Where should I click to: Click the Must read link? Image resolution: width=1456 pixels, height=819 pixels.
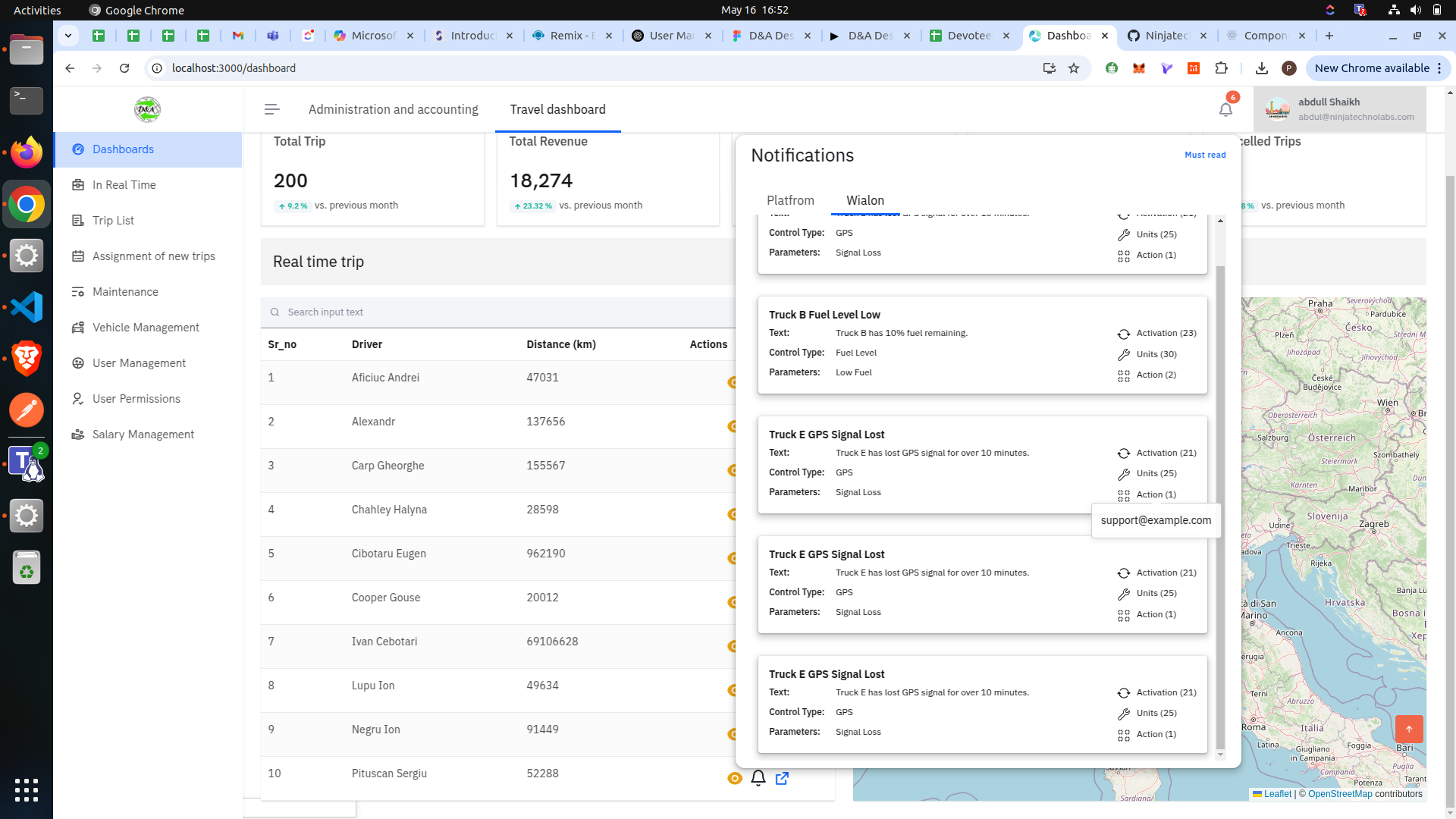point(1204,155)
